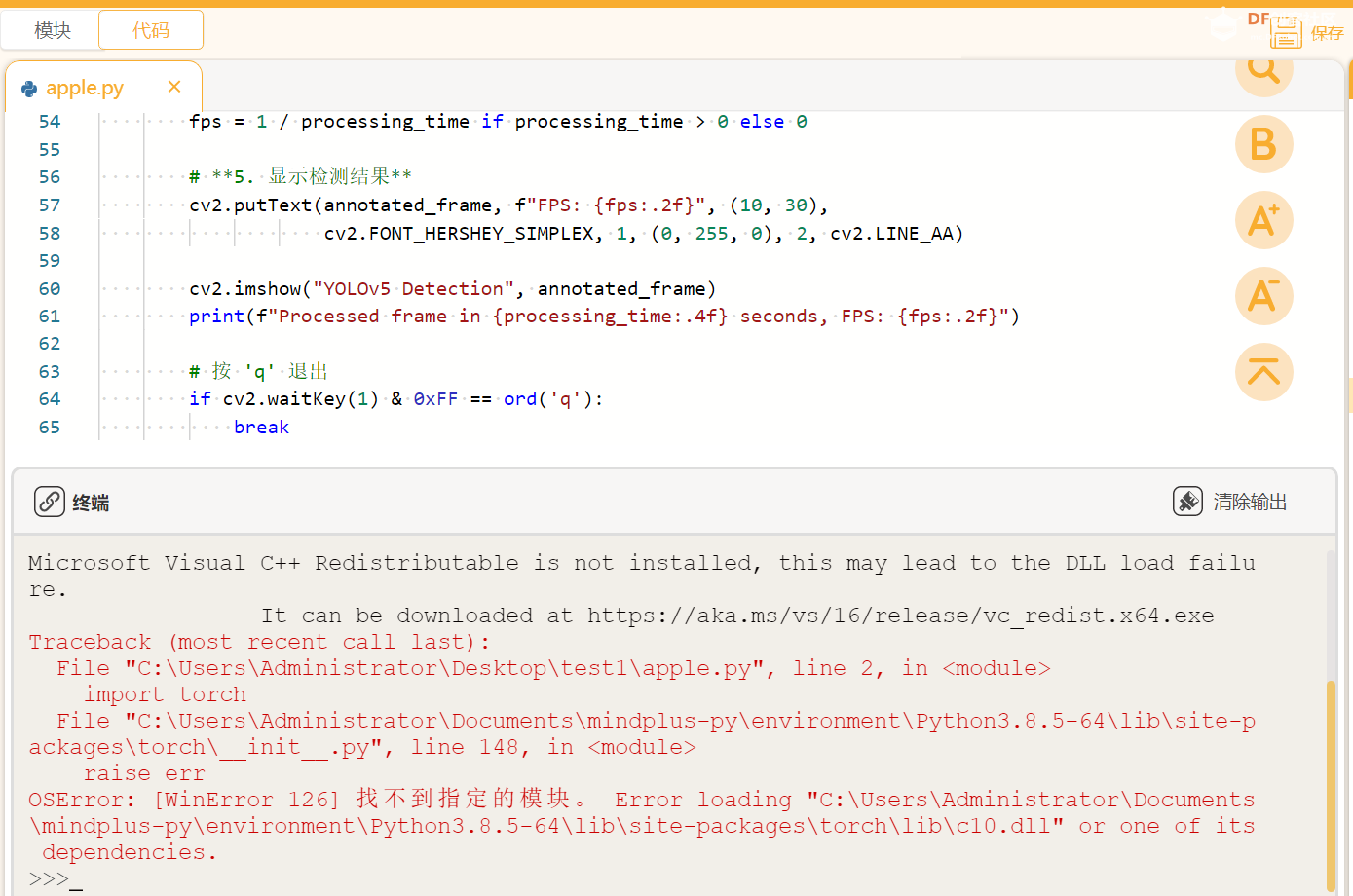
Task: Select the 代码 tab
Action: [151, 30]
